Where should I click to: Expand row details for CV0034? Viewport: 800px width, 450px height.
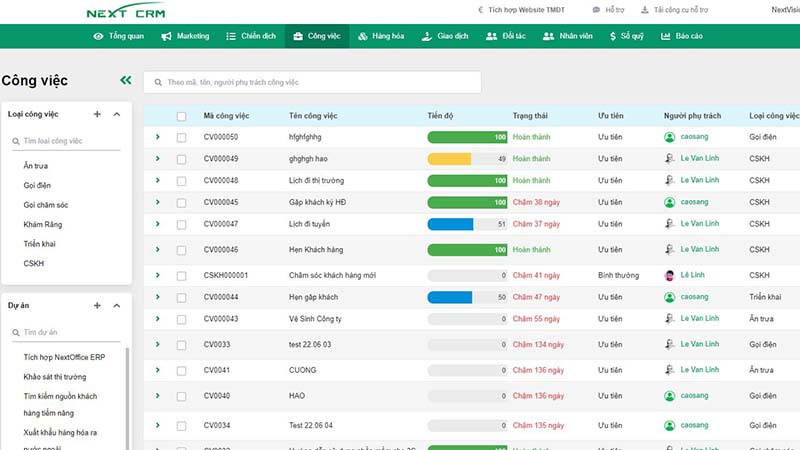click(158, 426)
